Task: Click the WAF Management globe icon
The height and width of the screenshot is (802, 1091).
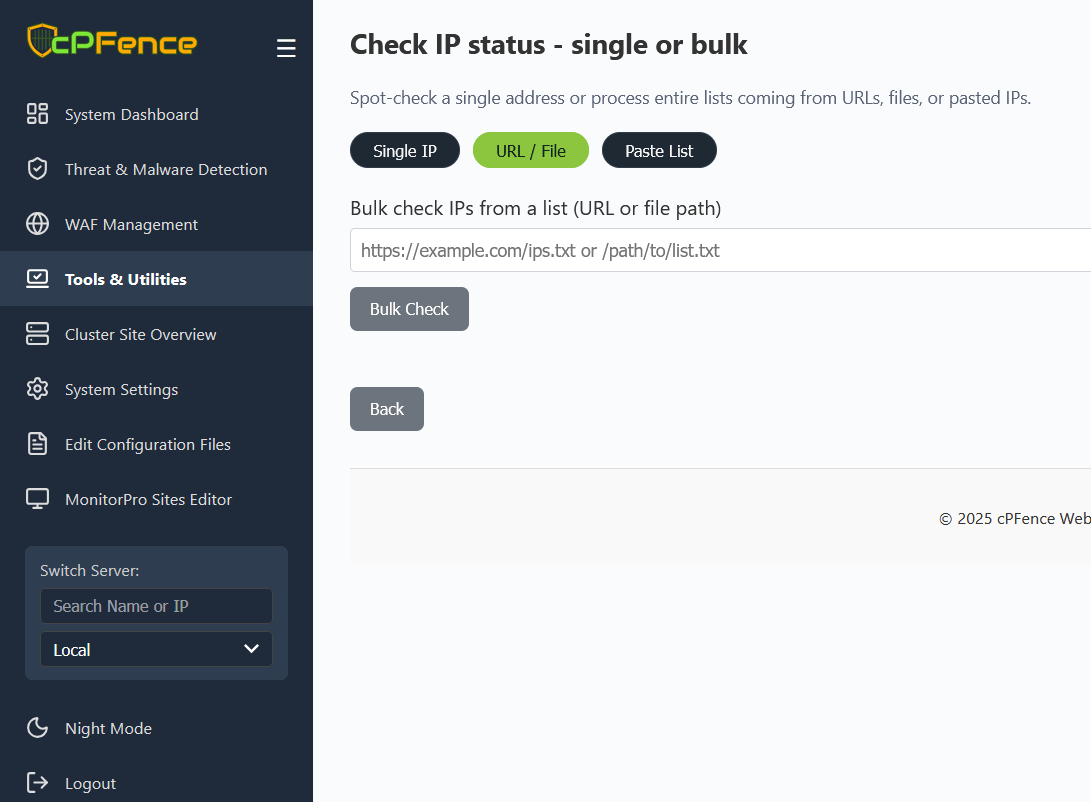Action: coord(38,224)
